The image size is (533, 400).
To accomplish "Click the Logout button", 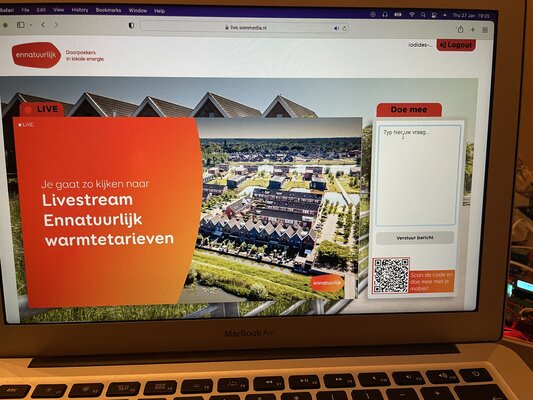I will point(456,45).
